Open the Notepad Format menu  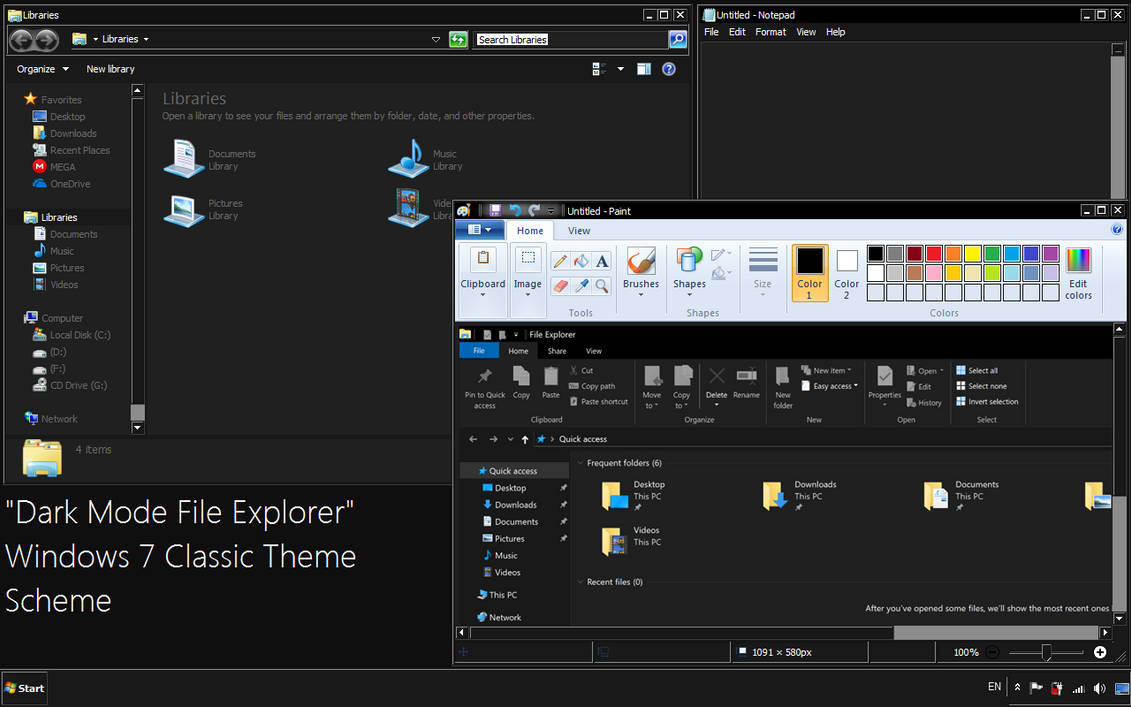point(770,32)
